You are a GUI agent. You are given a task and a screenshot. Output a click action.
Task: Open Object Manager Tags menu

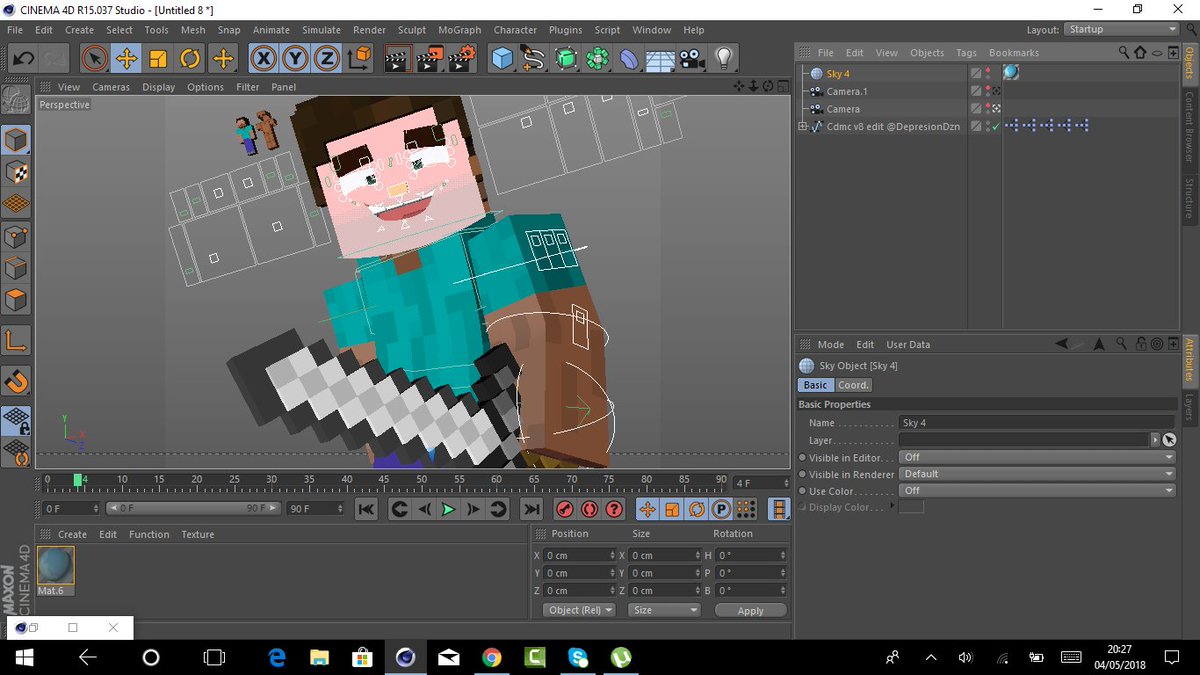(x=966, y=53)
